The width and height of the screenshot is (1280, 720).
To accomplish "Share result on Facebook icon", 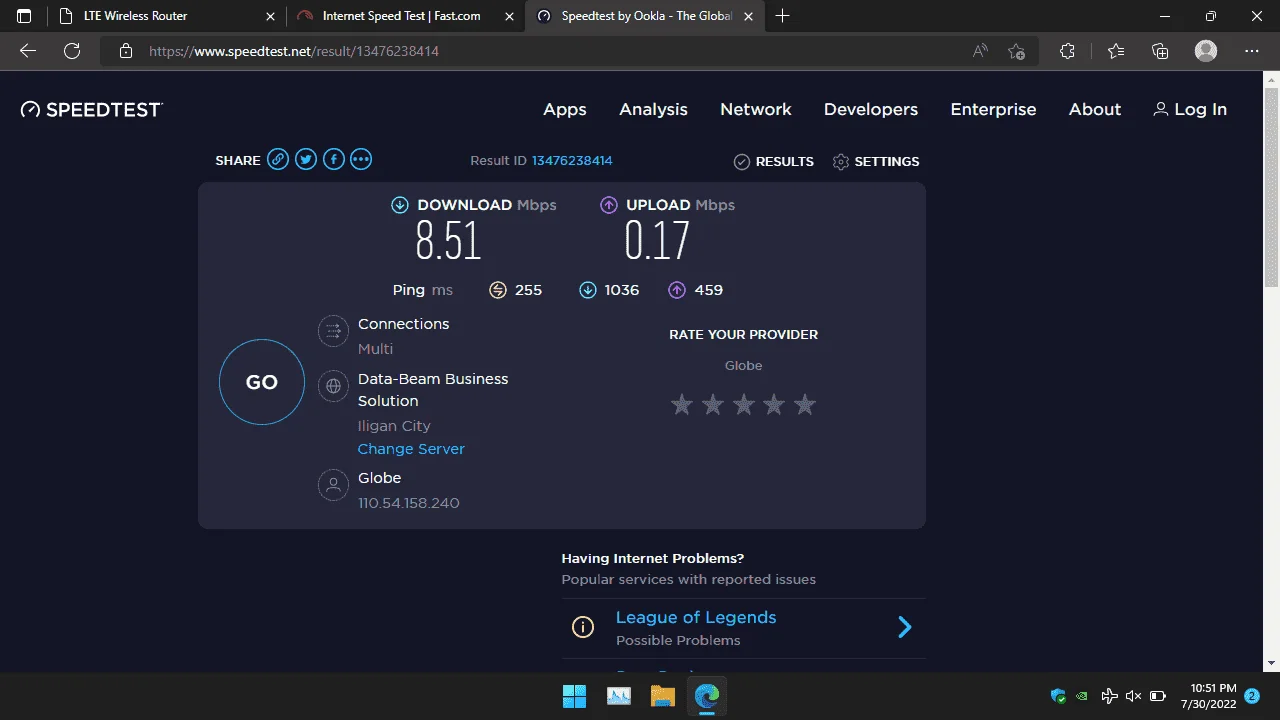I will click(334, 159).
